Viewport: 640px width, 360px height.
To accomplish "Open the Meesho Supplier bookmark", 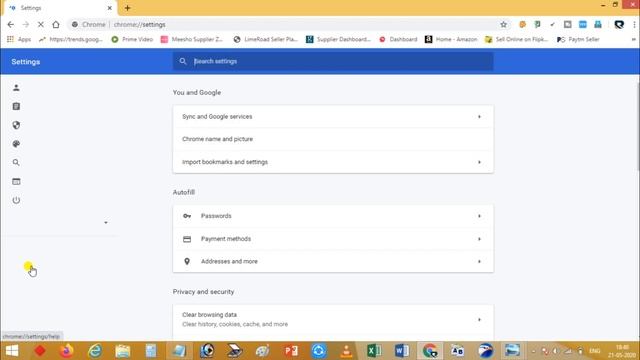I will (192, 39).
